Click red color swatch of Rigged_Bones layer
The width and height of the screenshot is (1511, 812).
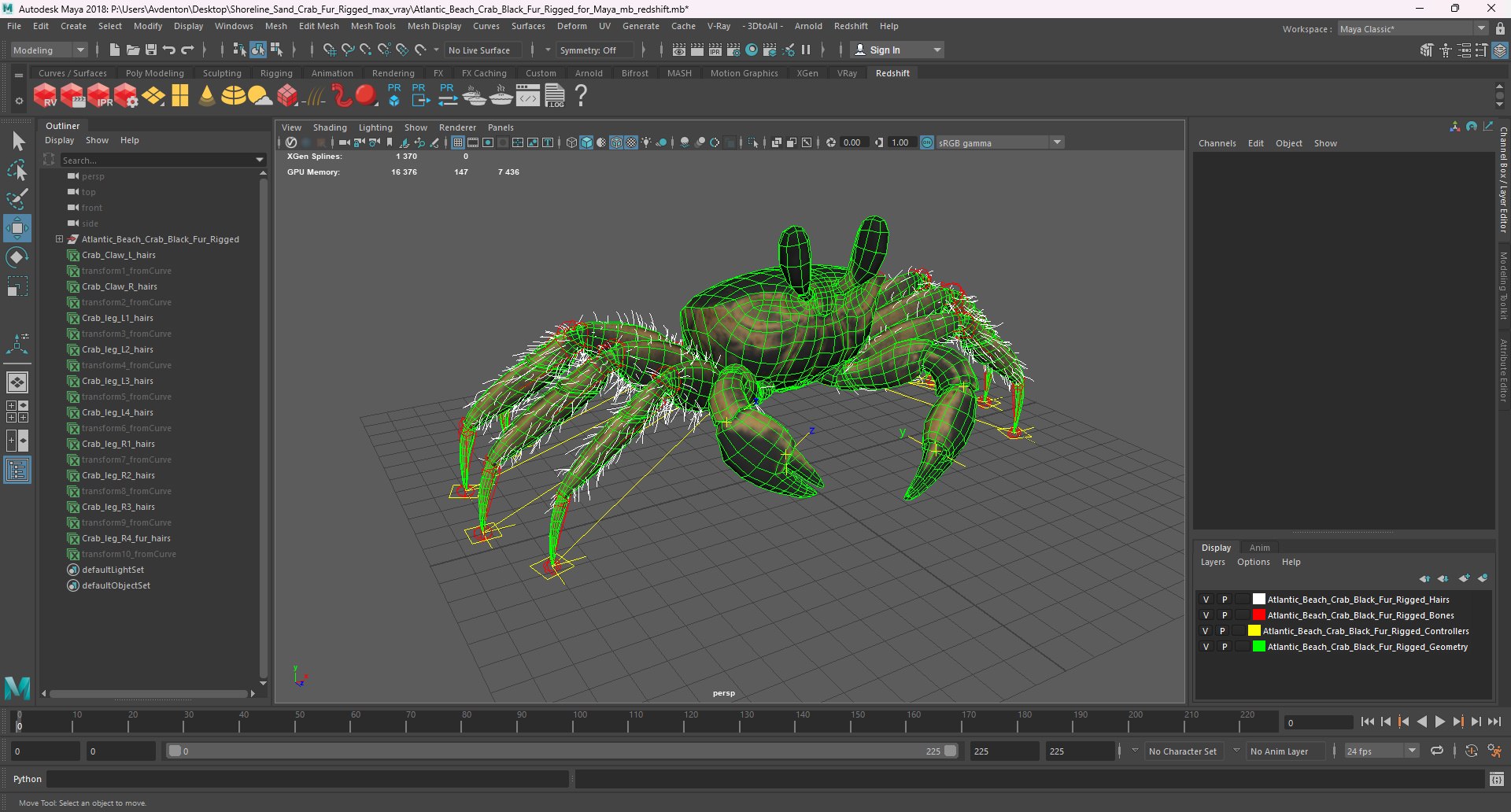point(1258,615)
